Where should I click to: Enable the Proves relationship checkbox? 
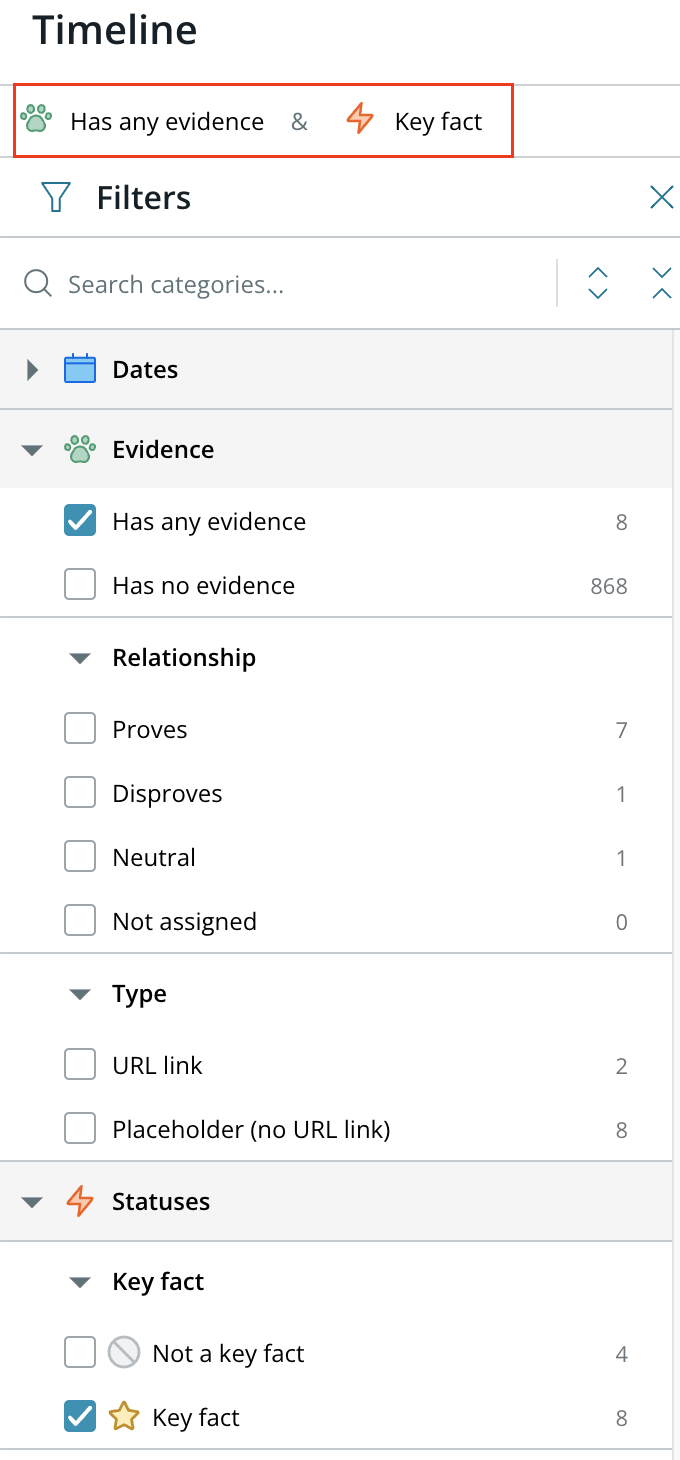pos(80,729)
